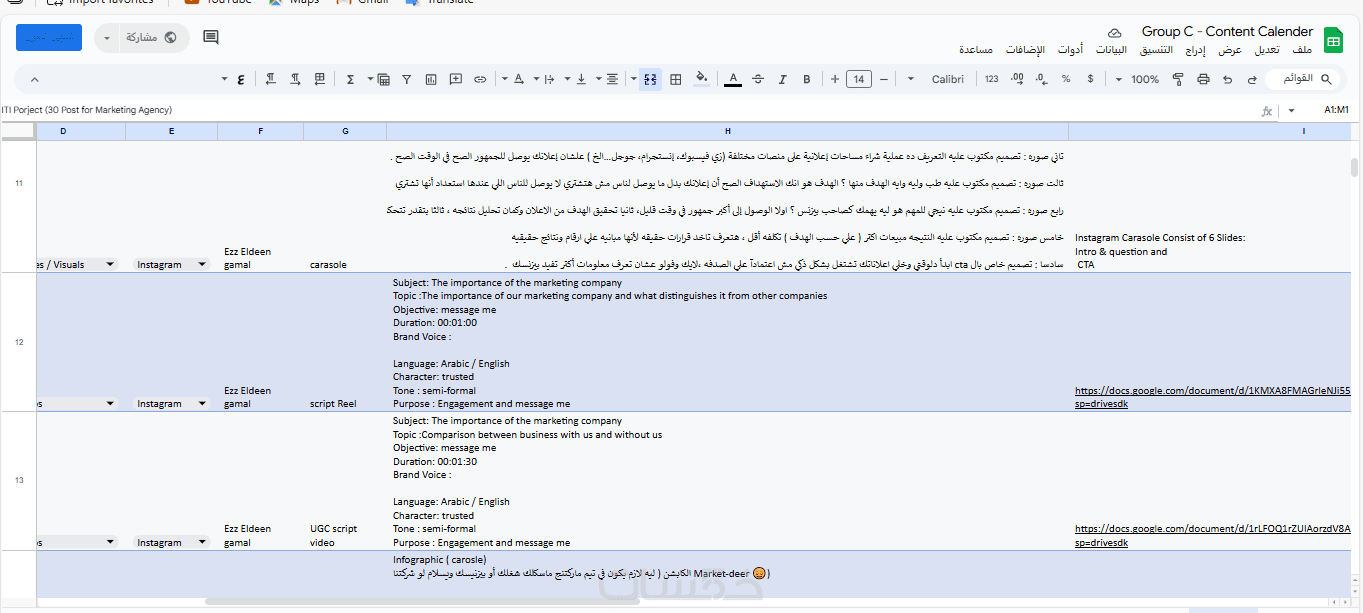The width and height of the screenshot is (1363, 613).
Task: Select the paint format roller icon
Action: tap(1178, 79)
